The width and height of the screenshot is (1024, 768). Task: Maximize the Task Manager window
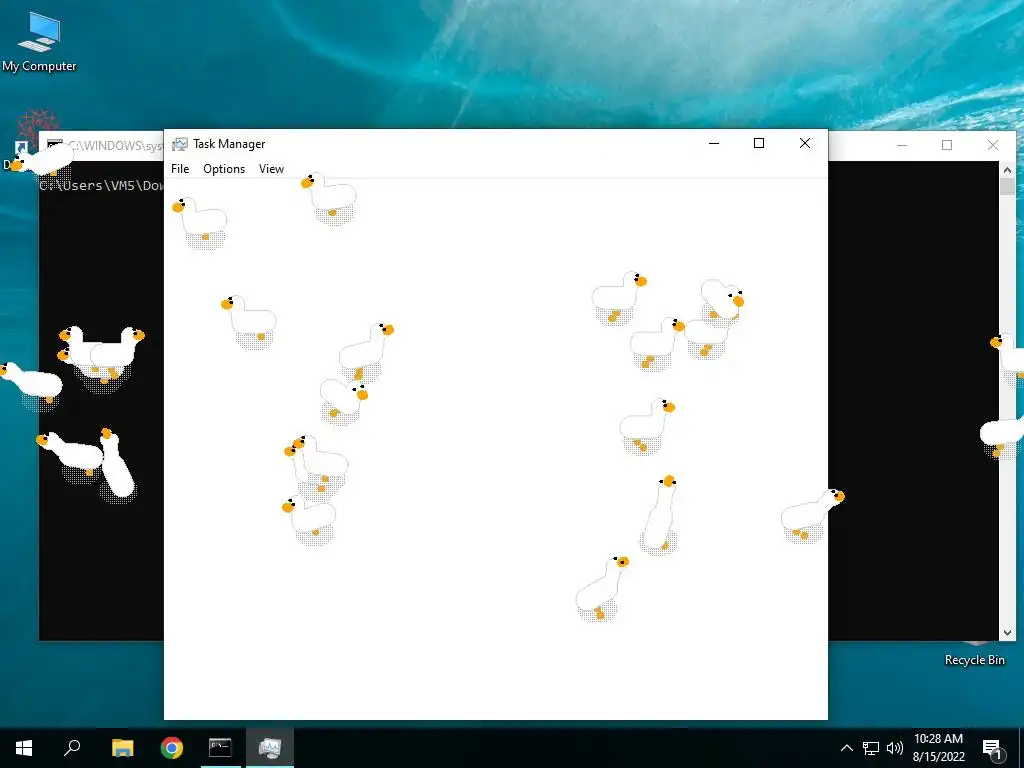coord(759,144)
